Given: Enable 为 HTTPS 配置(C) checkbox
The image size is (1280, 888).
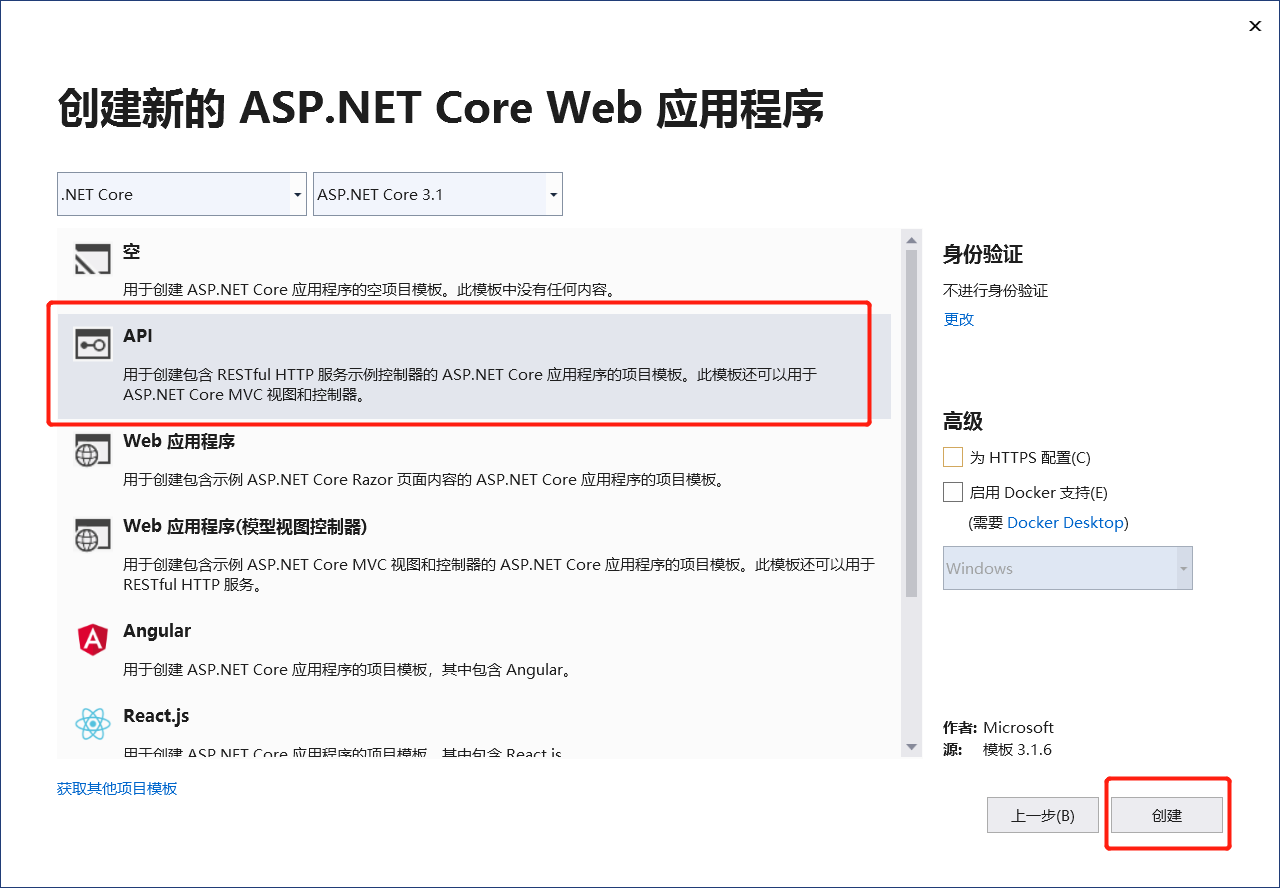Looking at the screenshot, I should point(953,457).
